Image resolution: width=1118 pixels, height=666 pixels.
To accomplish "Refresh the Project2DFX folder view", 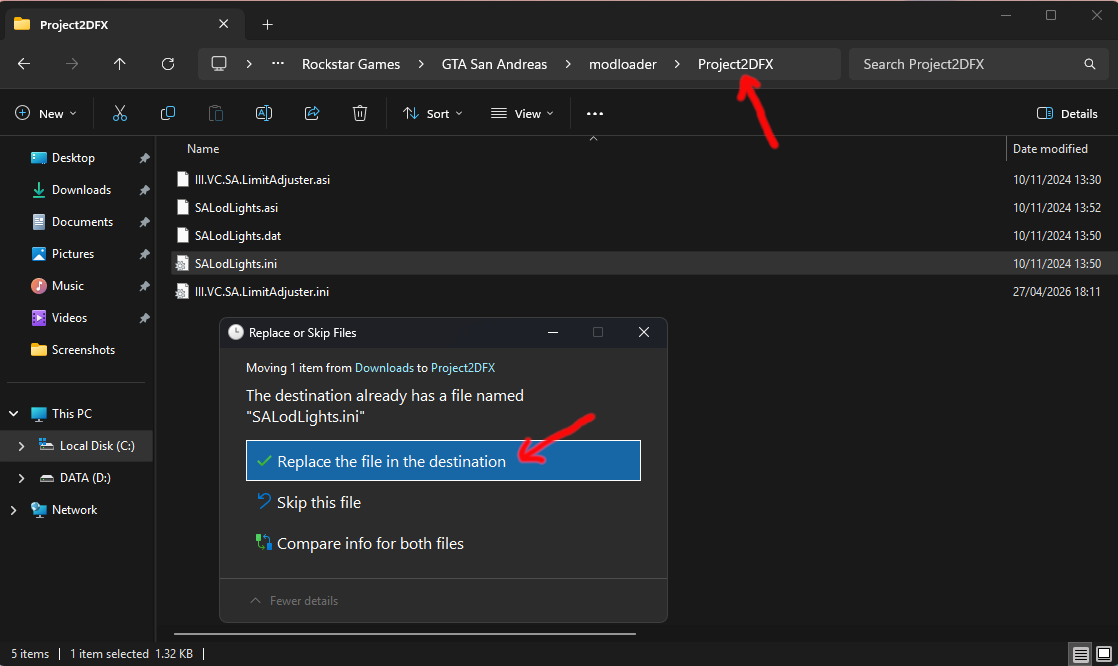I will [x=168, y=64].
